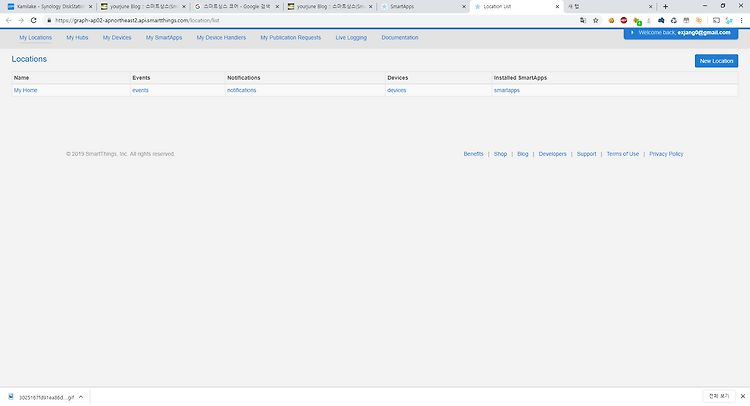The height and width of the screenshot is (406, 750).
Task: Open the events link for My Home
Action: 140,90
